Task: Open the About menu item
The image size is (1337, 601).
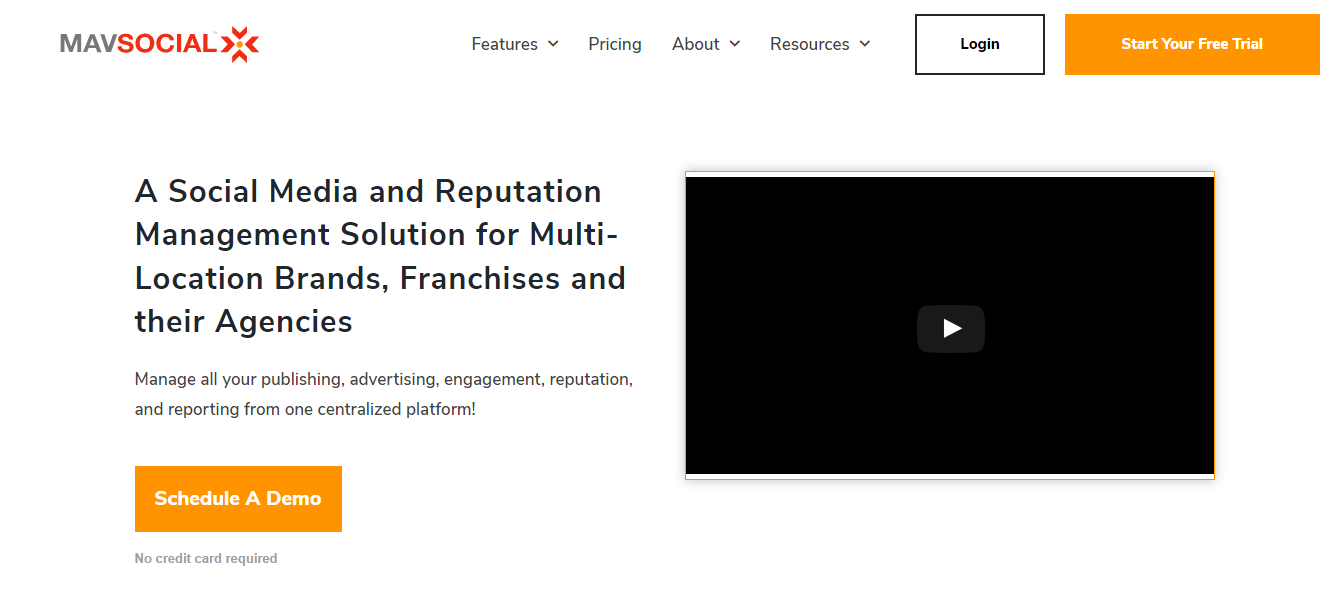Action: tap(695, 44)
